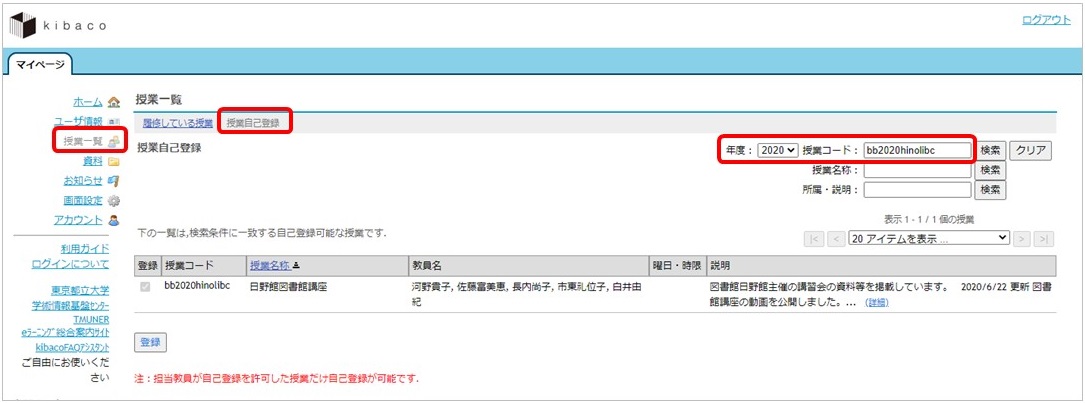Open ホーム in the sidebar
Viewport: 1085px width, 403px height.
point(88,102)
